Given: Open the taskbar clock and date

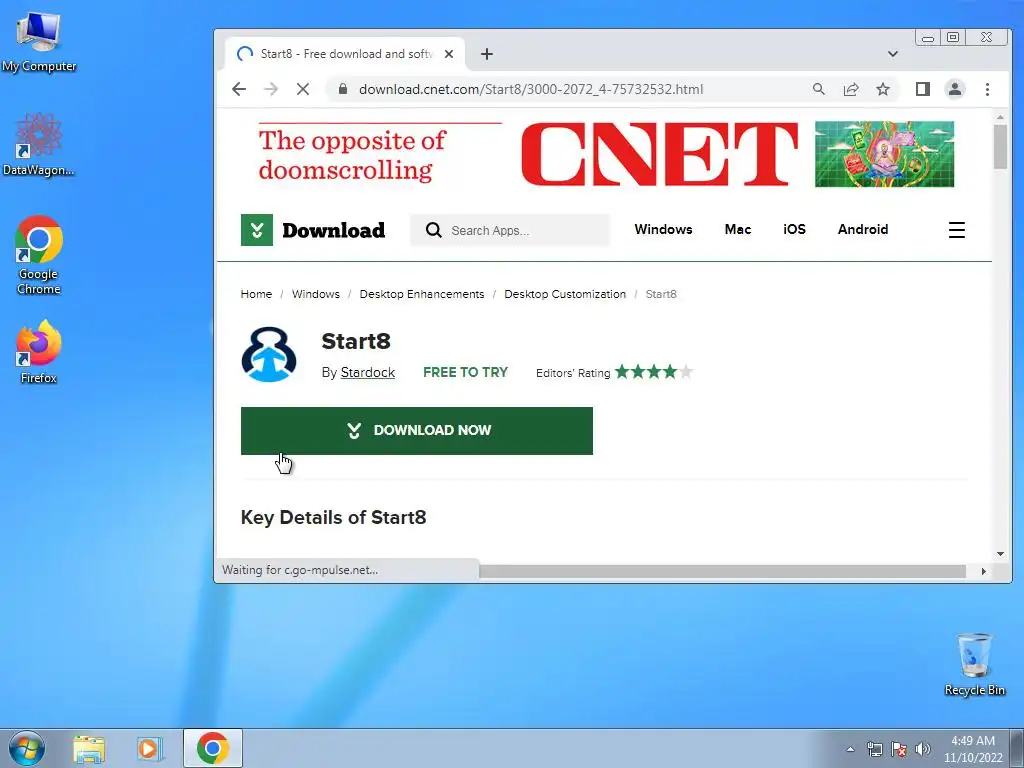Looking at the screenshot, I should point(972,749).
